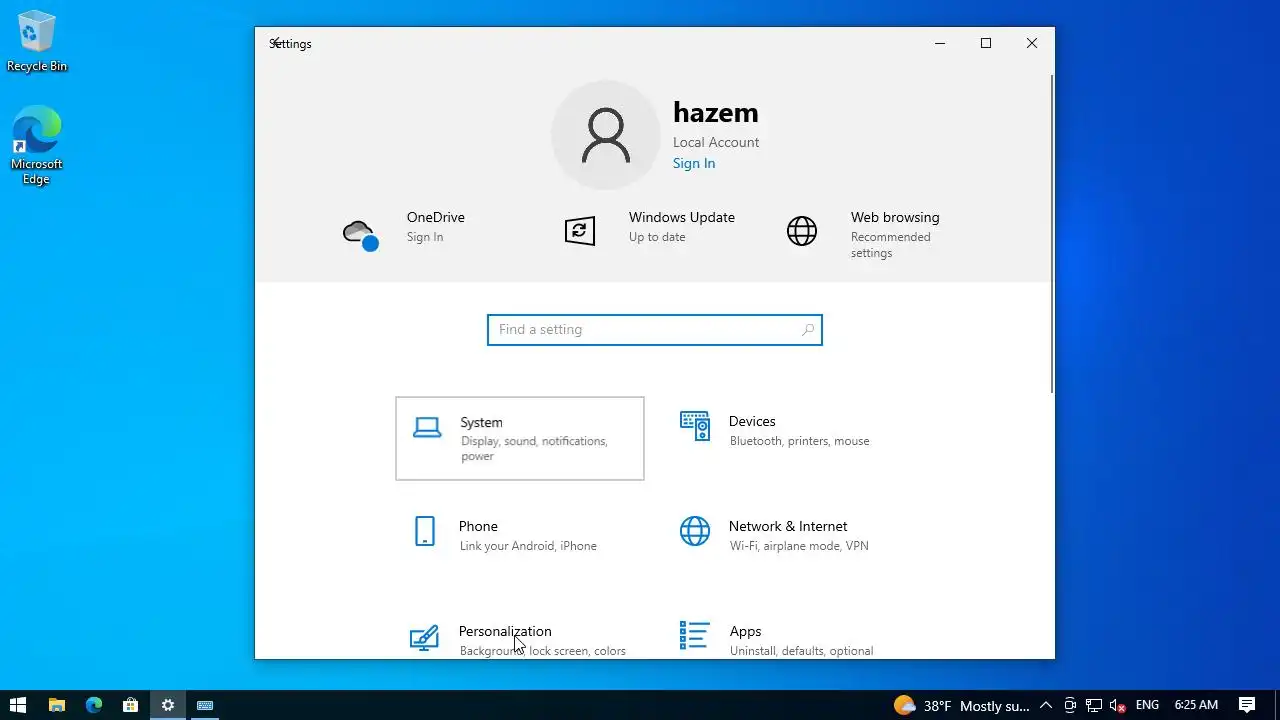Screen dimensions: 1280x720
Task: Click the Settings window vertical scrollbar
Action: click(1051, 234)
